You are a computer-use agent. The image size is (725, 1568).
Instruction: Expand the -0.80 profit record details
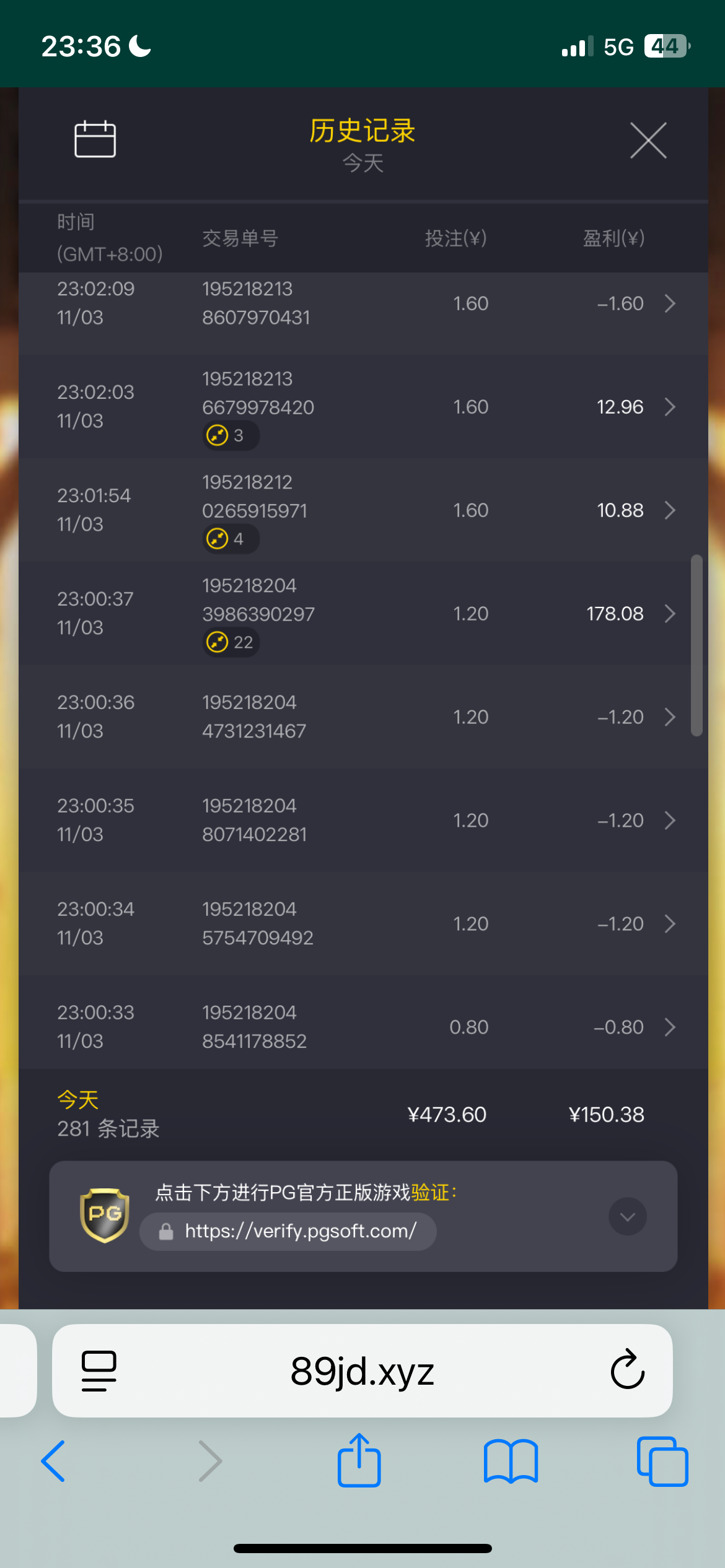pos(670,1027)
